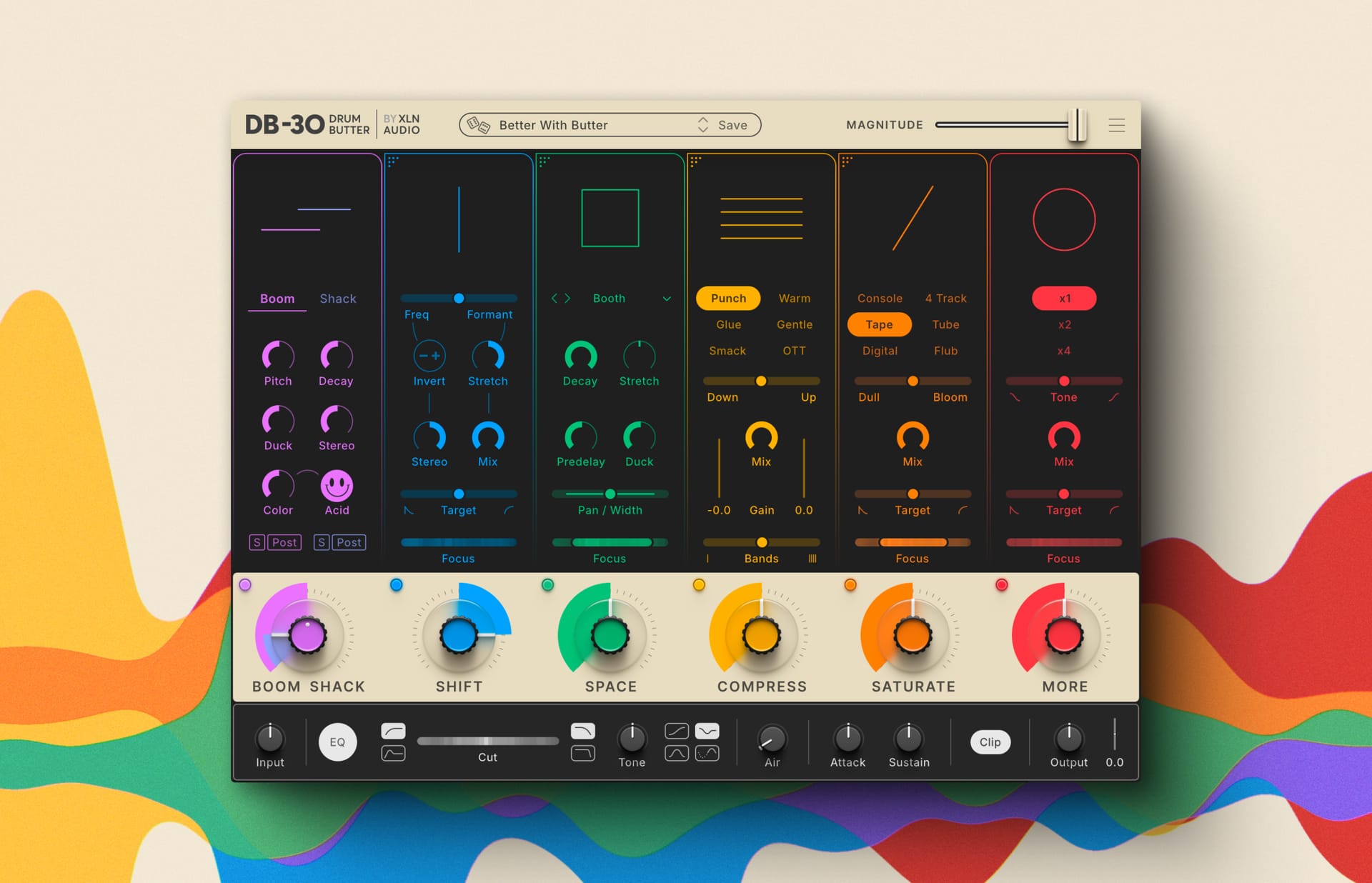Click the Output knob
This screenshot has height=883, width=1372.
[x=1068, y=738]
